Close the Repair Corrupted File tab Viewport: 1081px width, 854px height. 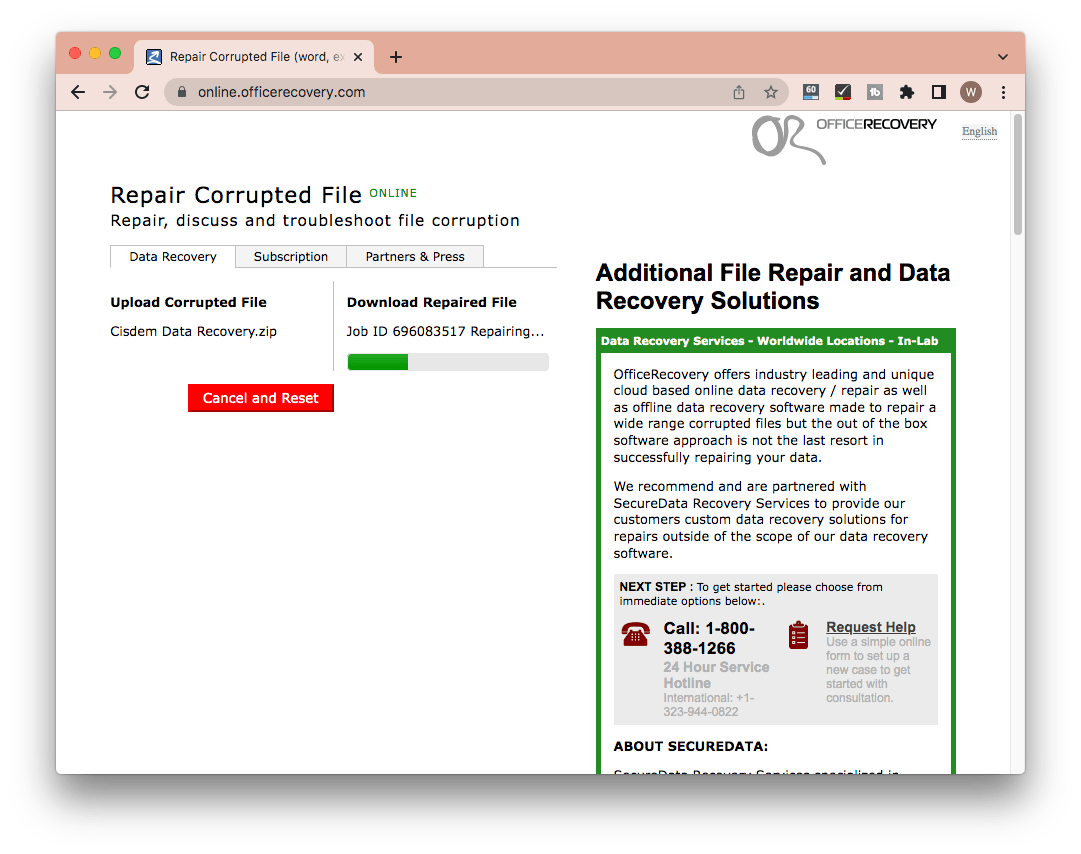click(x=358, y=57)
